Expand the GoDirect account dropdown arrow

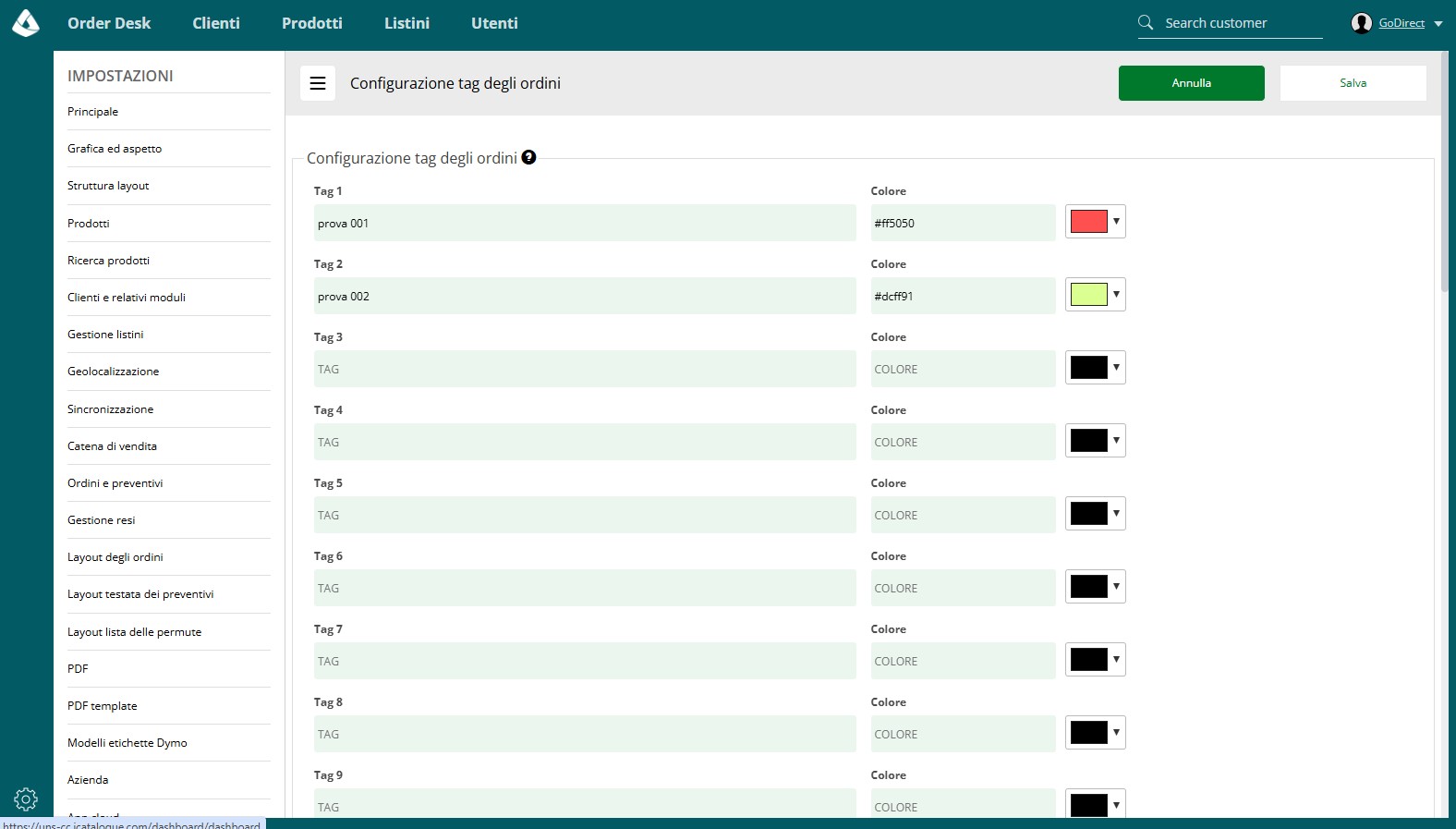point(1438,24)
